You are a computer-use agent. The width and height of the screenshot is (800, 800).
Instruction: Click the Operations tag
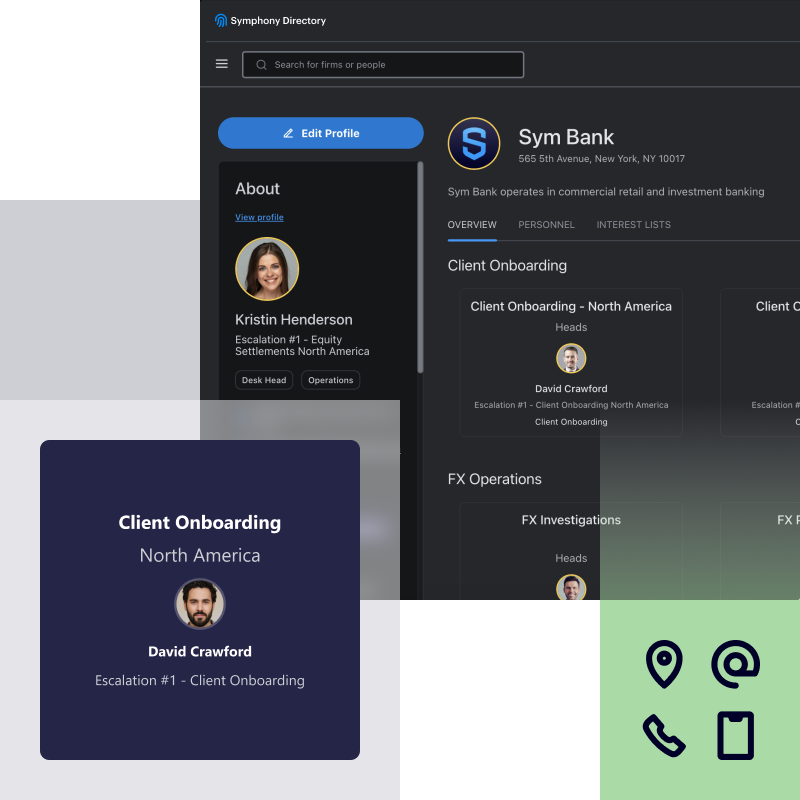pyautogui.click(x=330, y=380)
